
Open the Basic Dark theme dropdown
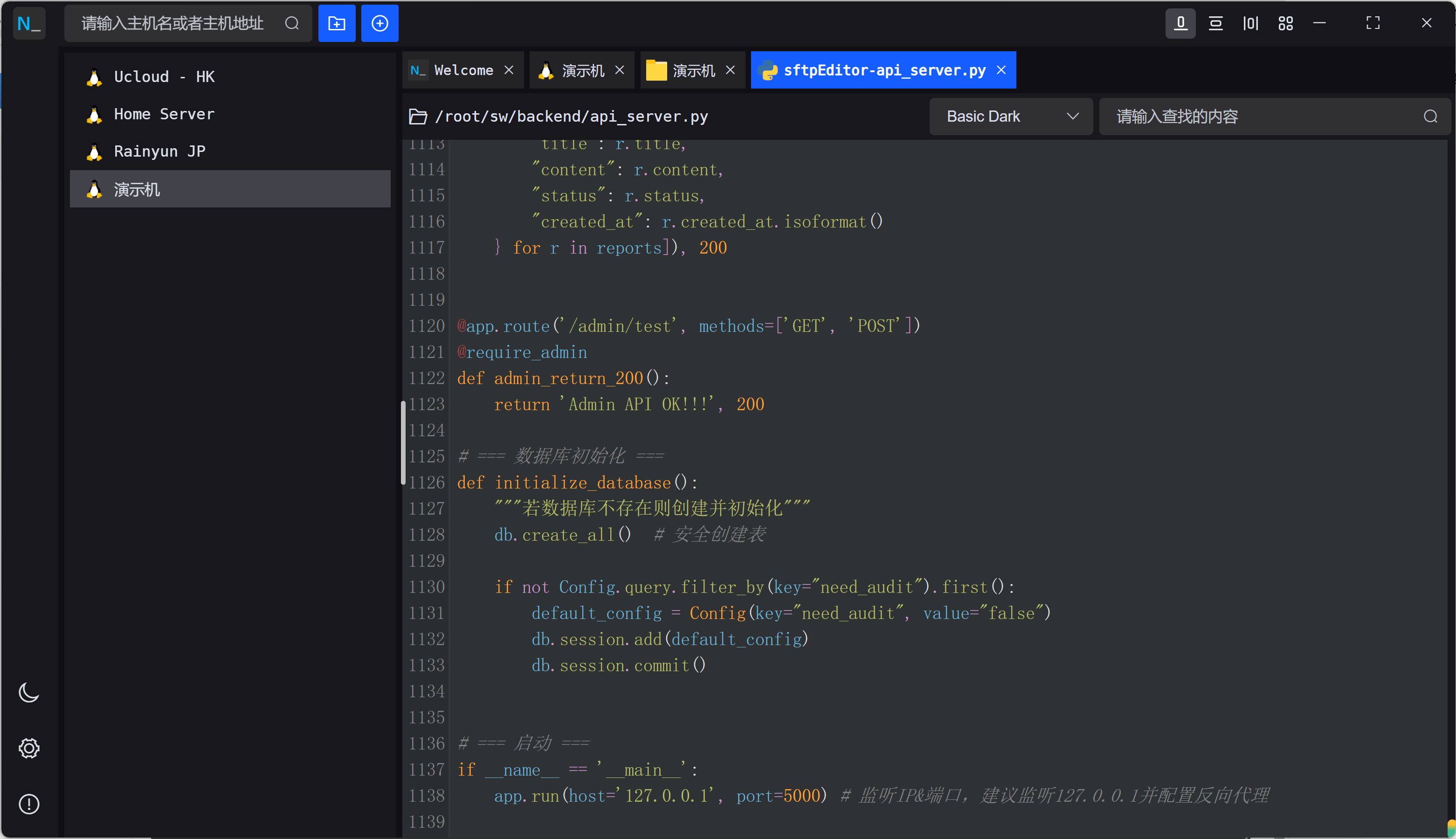[x=1011, y=117]
